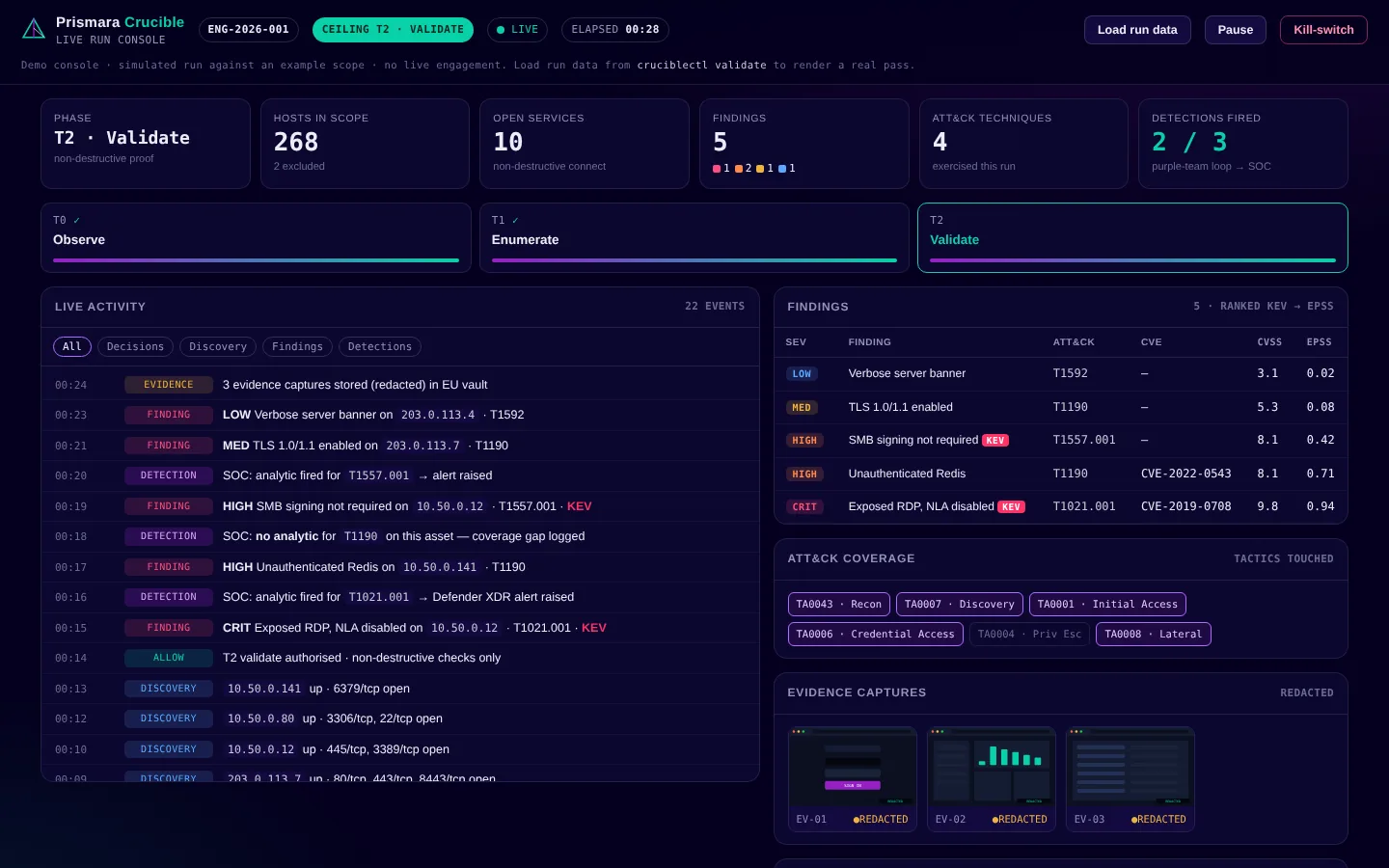1389x868 pixels.
Task: Click the EPSS column header
Action: [1320, 342]
